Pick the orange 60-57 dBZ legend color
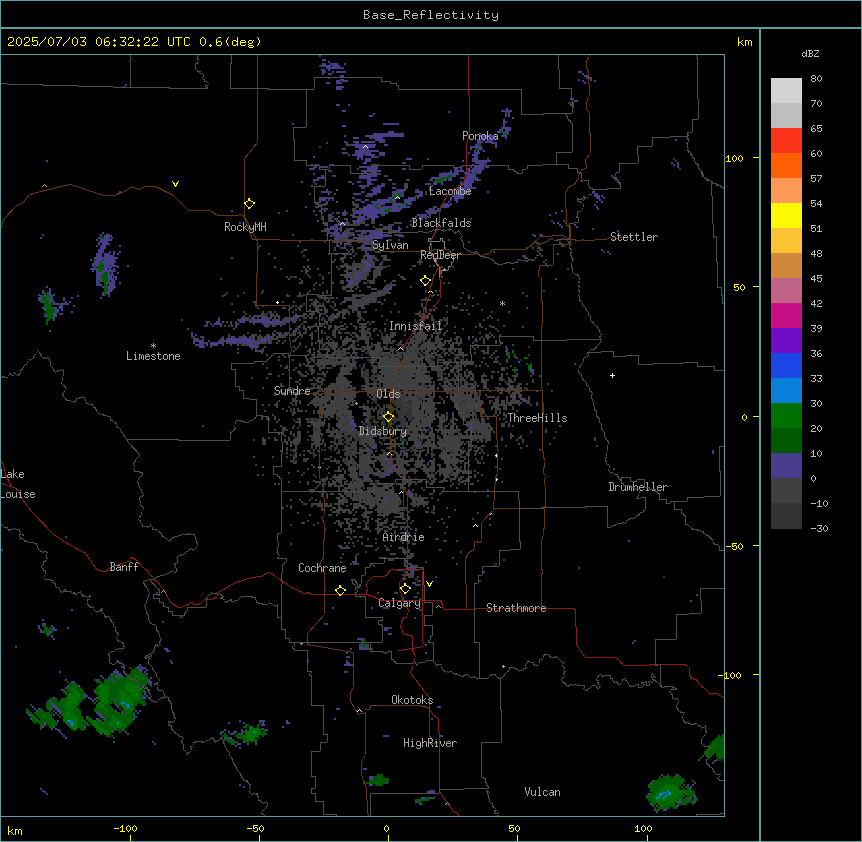This screenshot has height=842, width=862. pyautogui.click(x=786, y=166)
